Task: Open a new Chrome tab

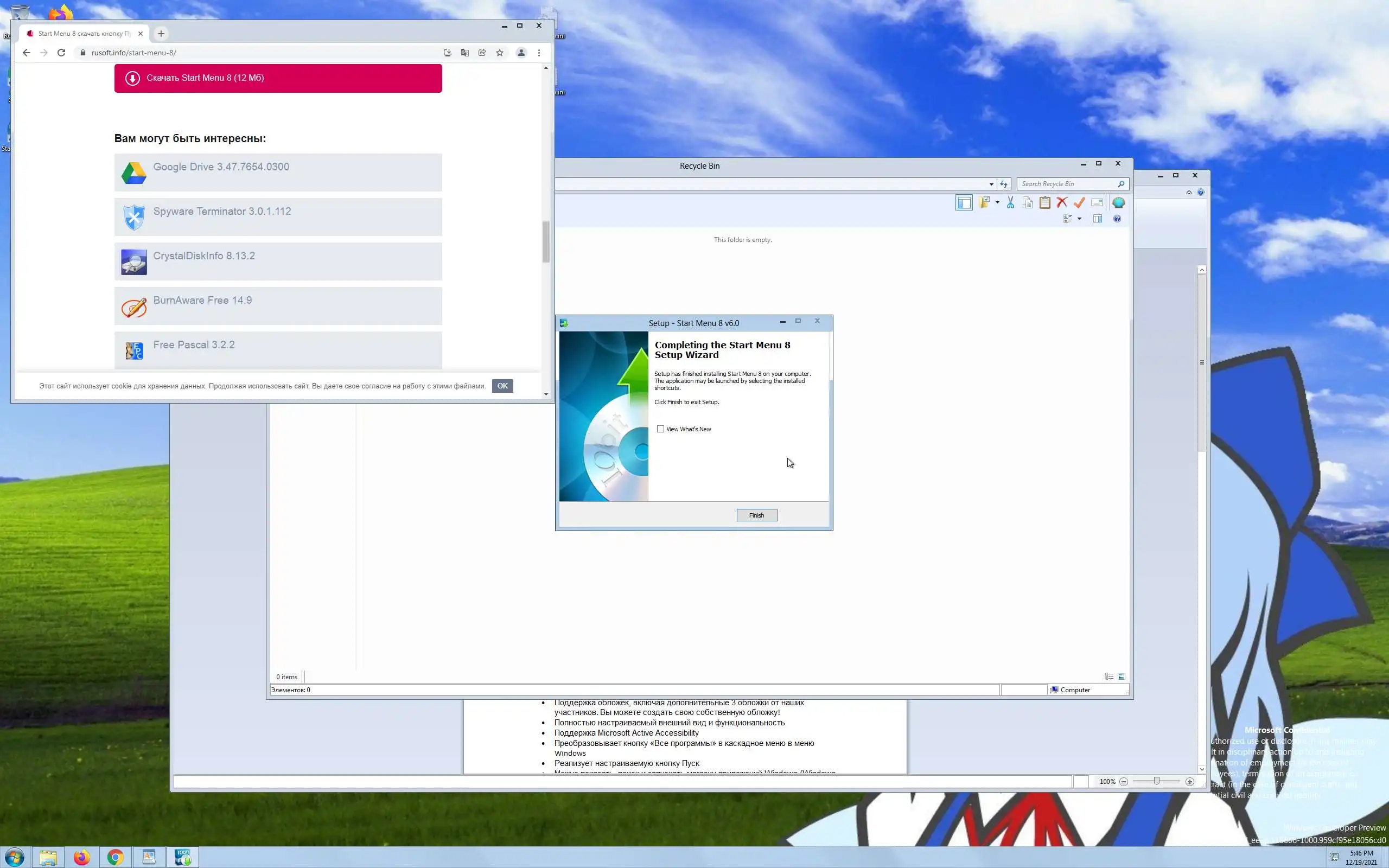Action: click(x=161, y=33)
